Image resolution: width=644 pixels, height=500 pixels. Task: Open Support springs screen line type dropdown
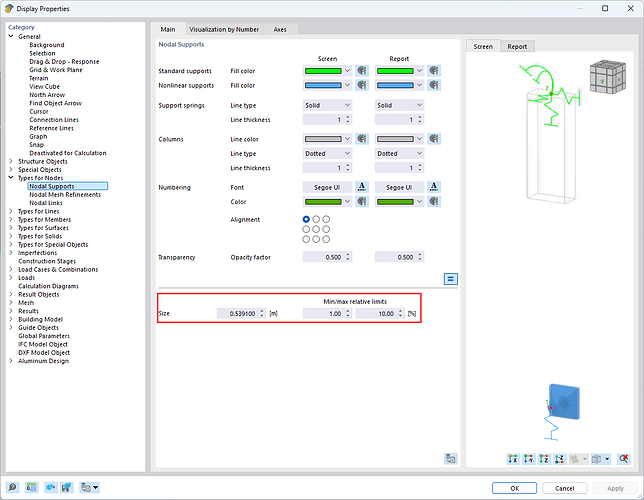[x=328, y=105]
